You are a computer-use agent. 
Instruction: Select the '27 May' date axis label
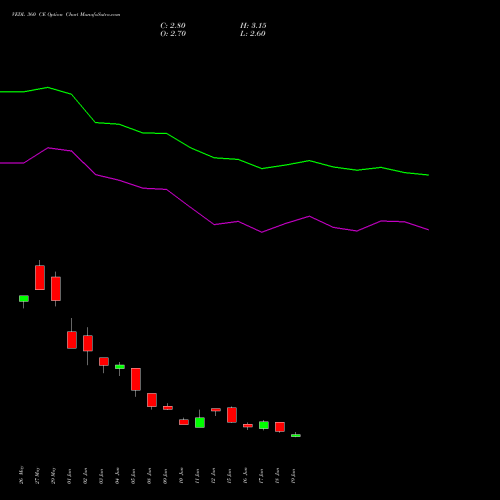pyautogui.click(x=38, y=475)
